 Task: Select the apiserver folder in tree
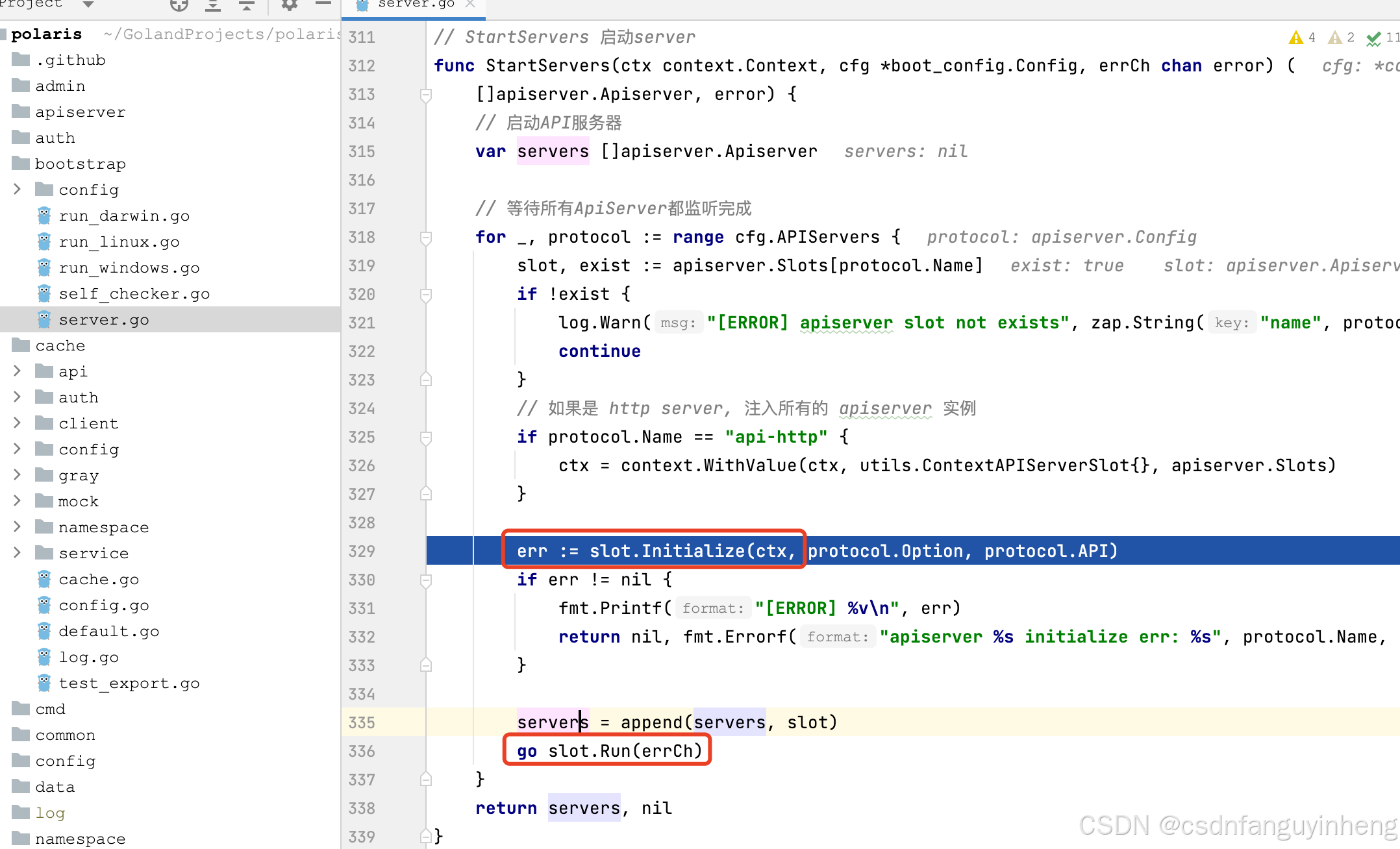[x=80, y=112]
